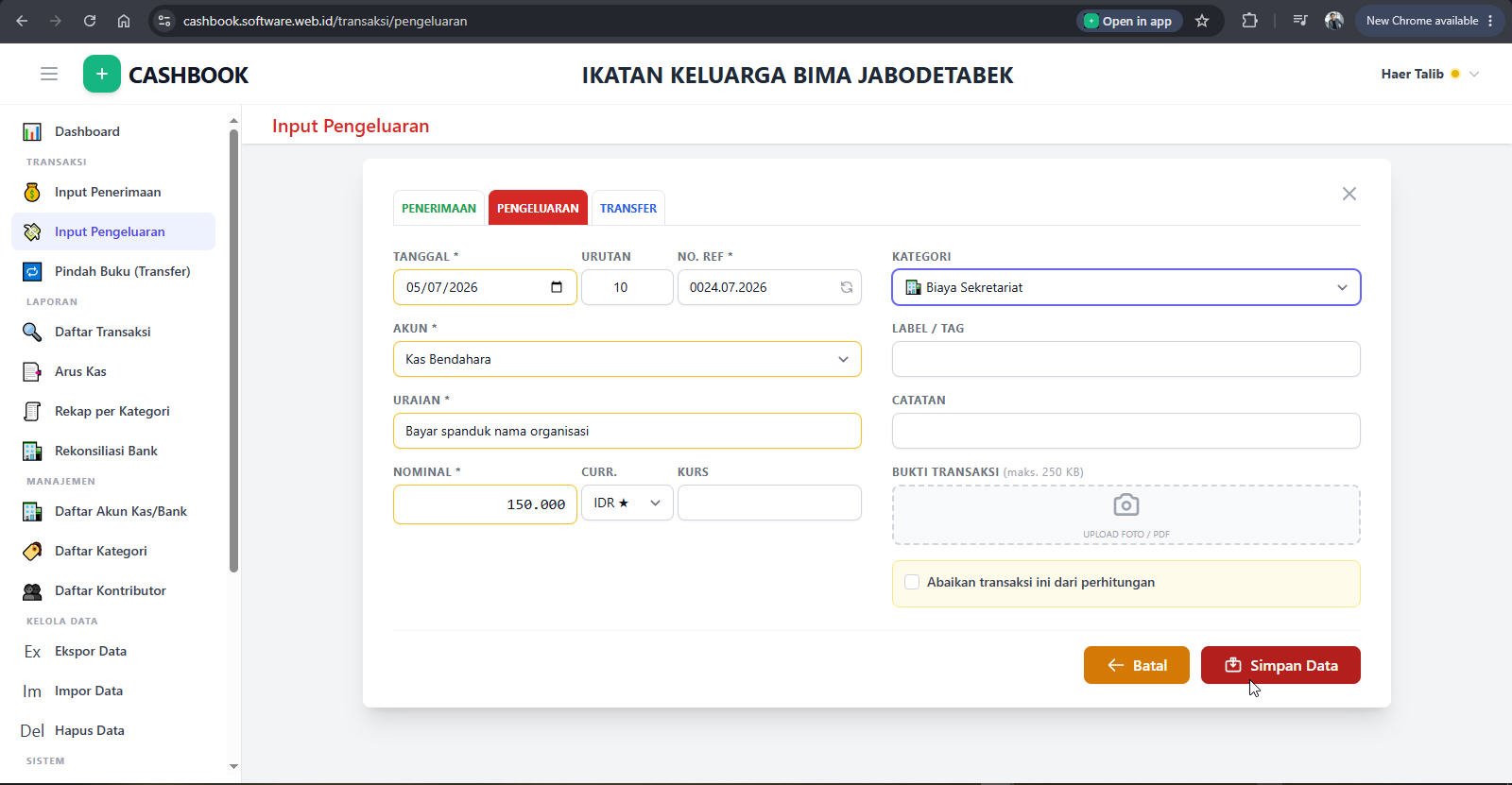1512x785 pixels.
Task: Open Hapus Data in sidebar
Action: click(x=113, y=730)
